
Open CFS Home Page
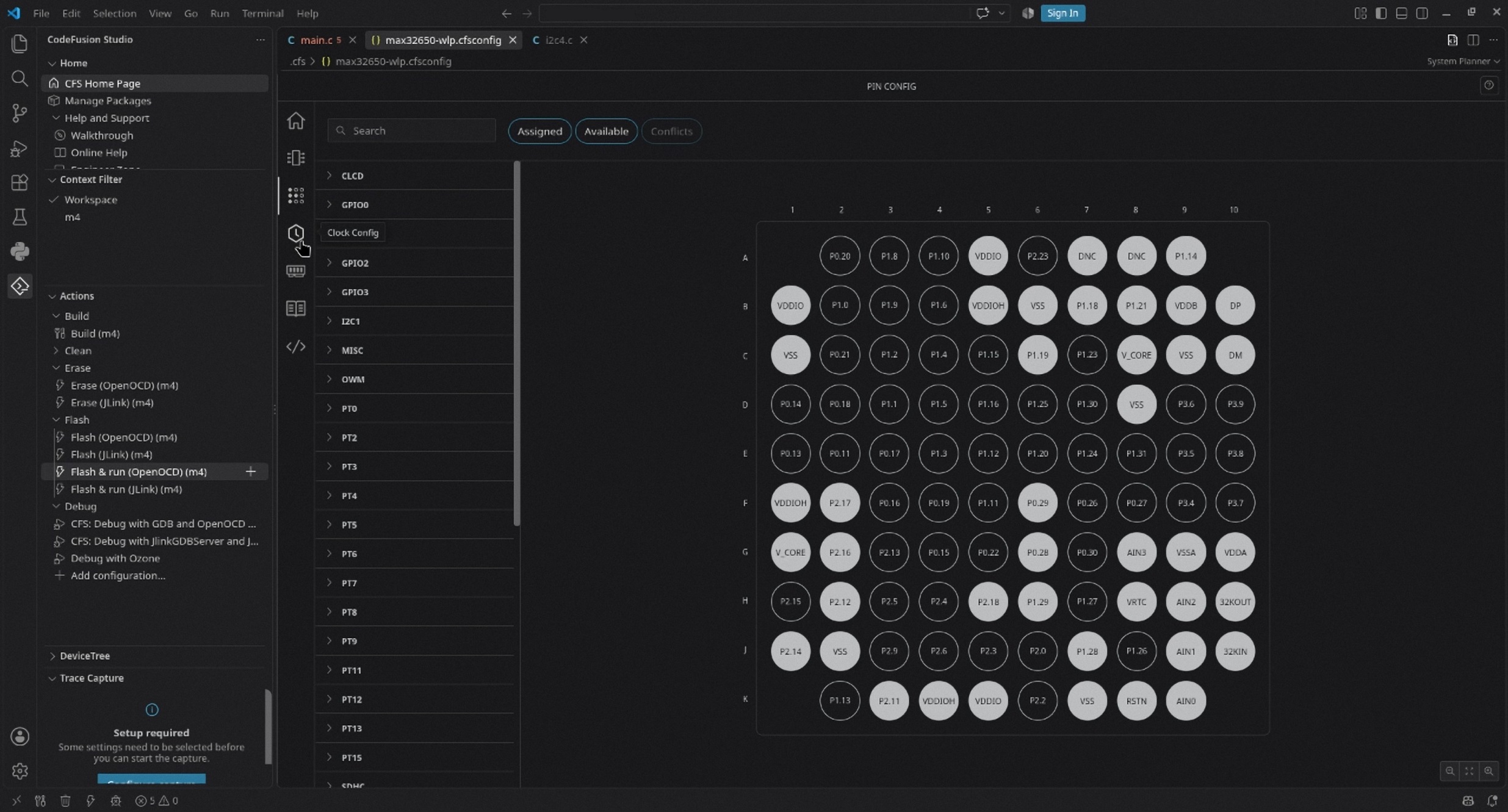pos(103,84)
